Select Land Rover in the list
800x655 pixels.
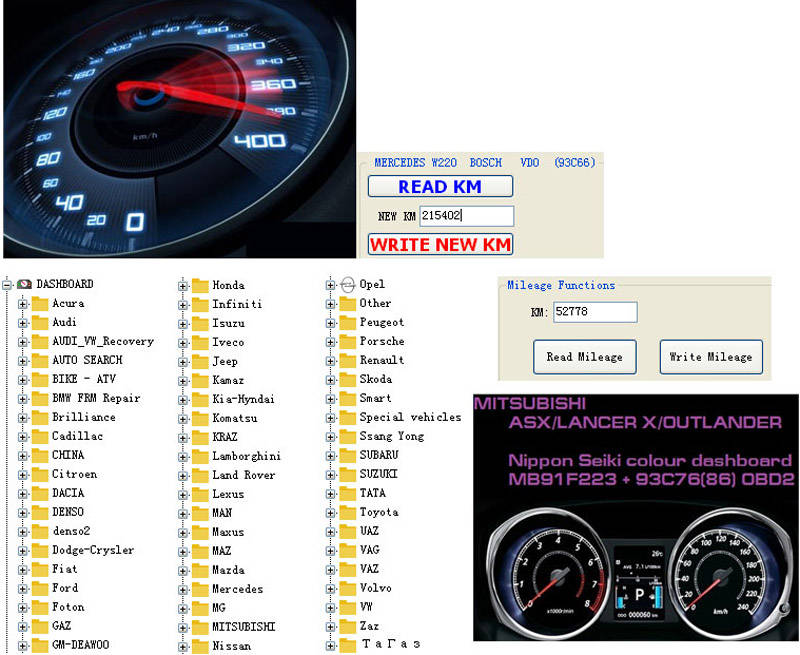click(246, 475)
